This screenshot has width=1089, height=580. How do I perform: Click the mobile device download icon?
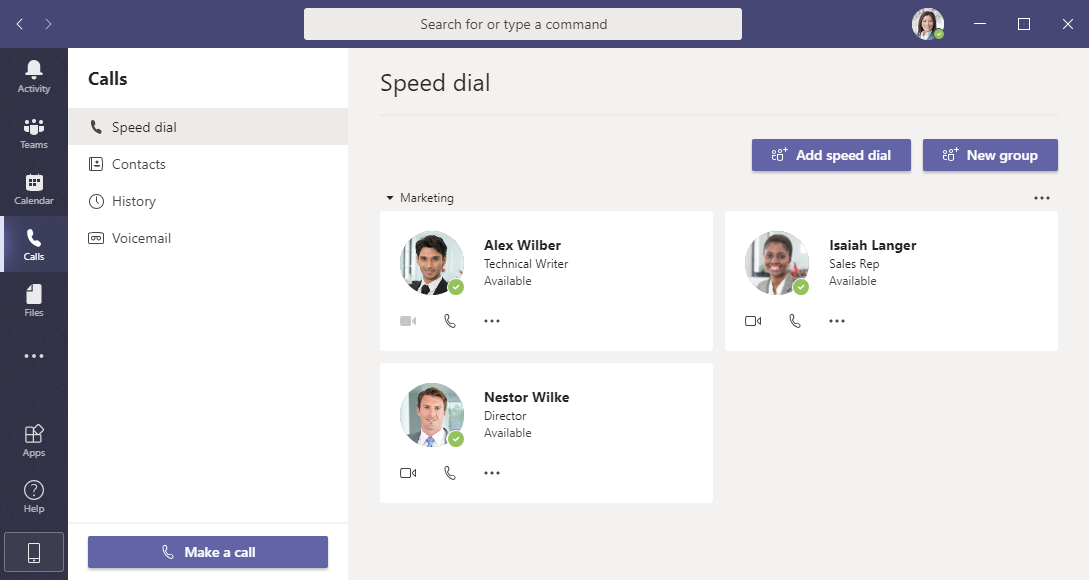[34, 552]
